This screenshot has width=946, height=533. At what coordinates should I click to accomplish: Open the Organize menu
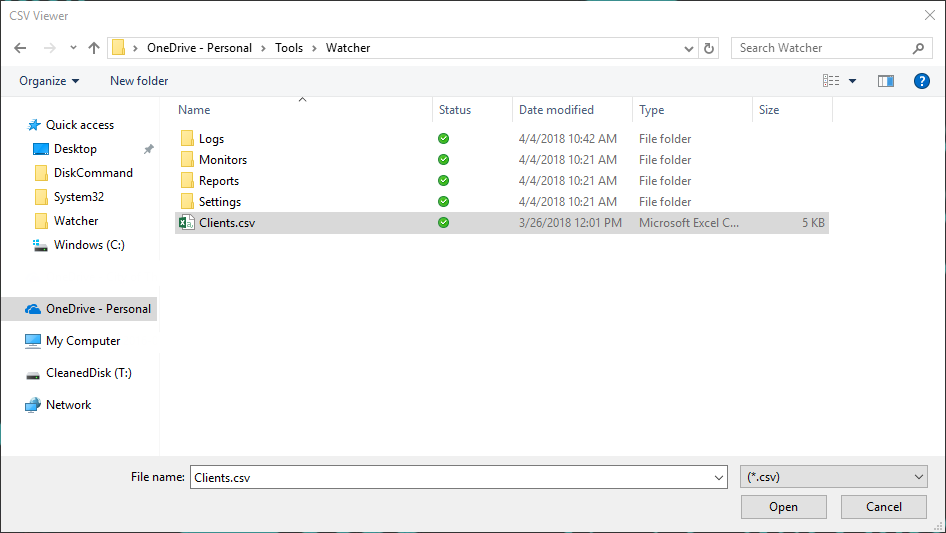coord(49,81)
